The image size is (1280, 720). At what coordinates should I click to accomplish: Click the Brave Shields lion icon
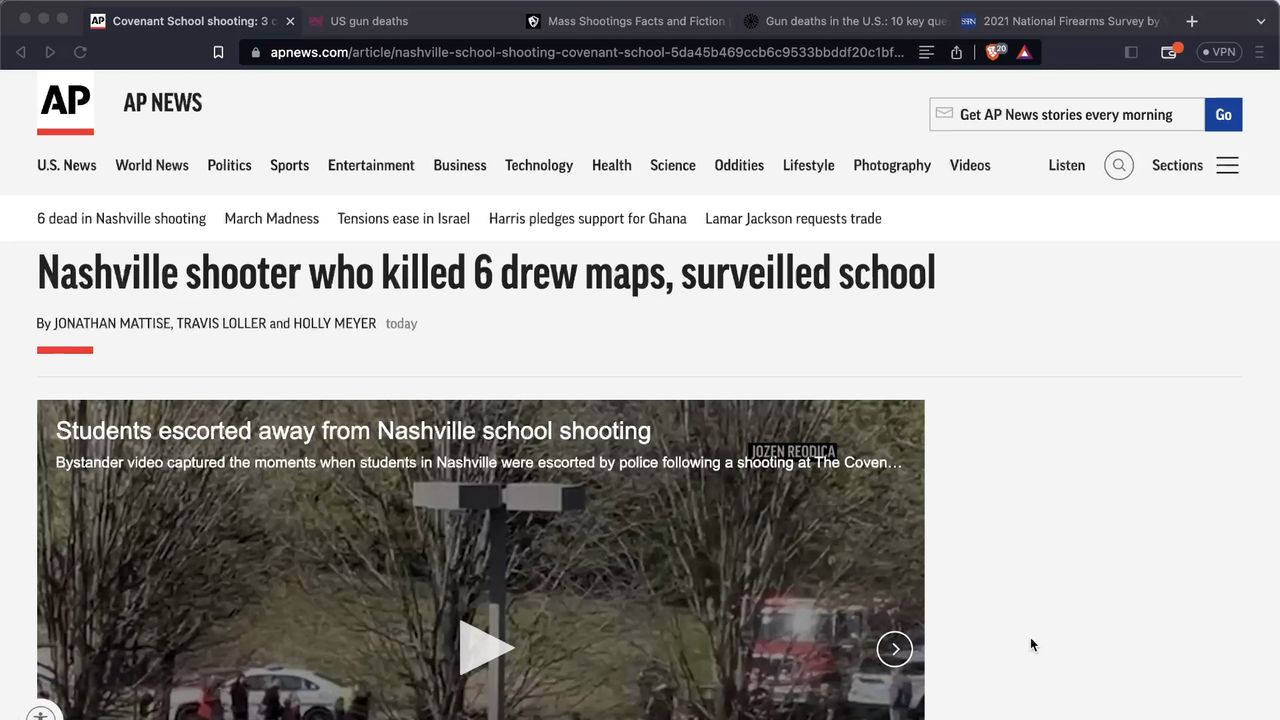point(994,52)
